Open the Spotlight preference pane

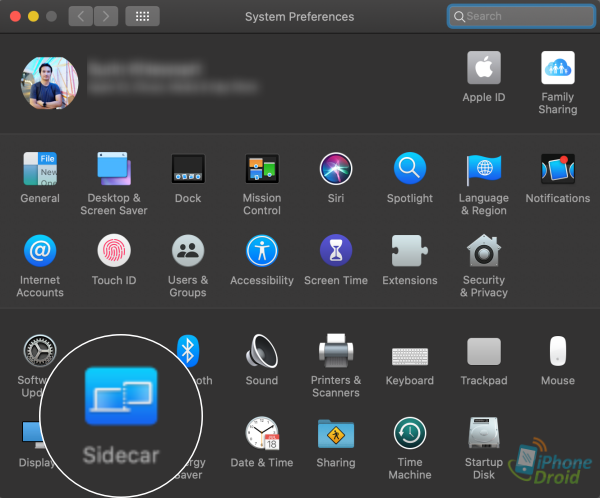(x=410, y=169)
